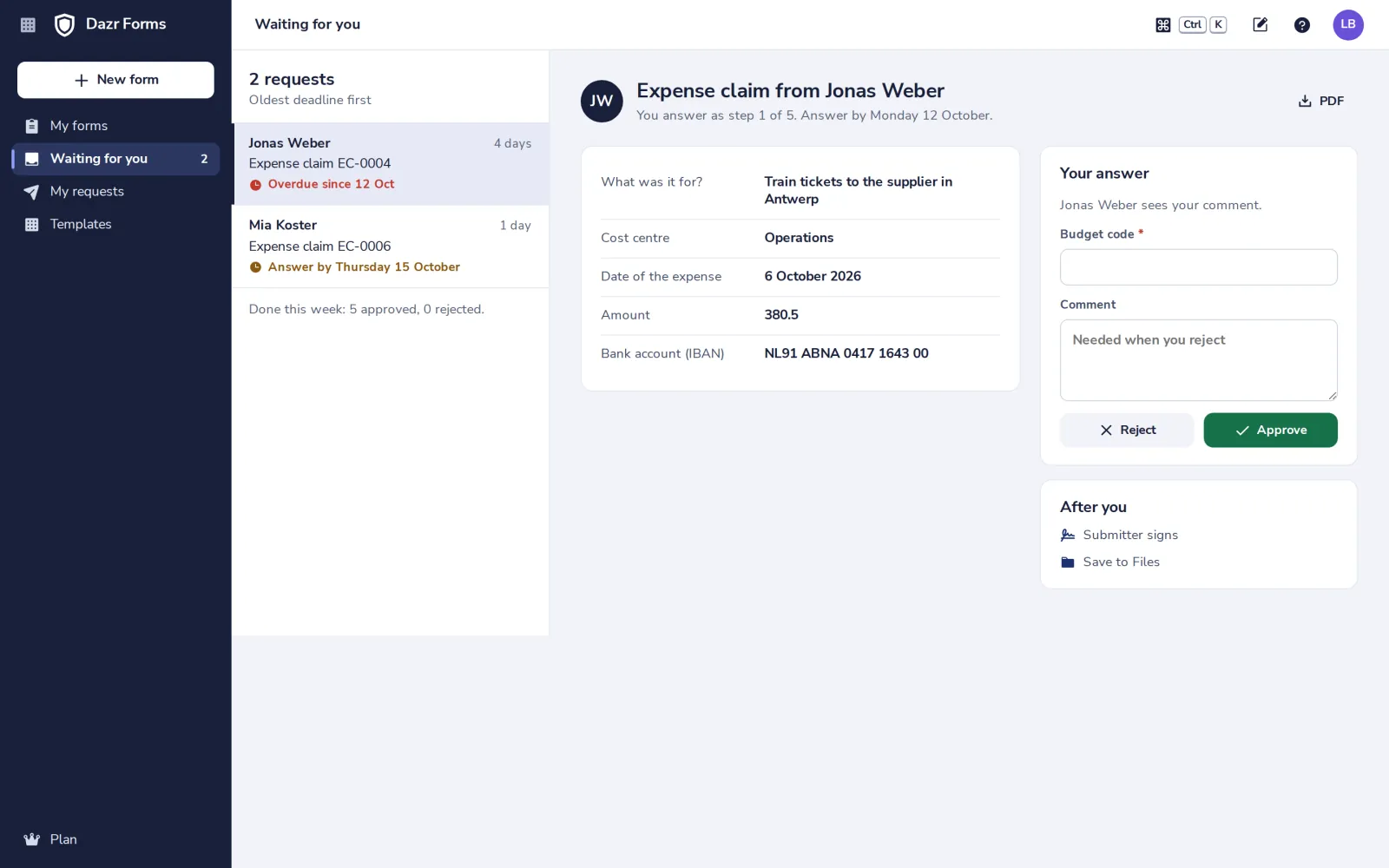The width and height of the screenshot is (1389, 868).
Task: Click the Templates grid icon
Action: [x=32, y=225]
